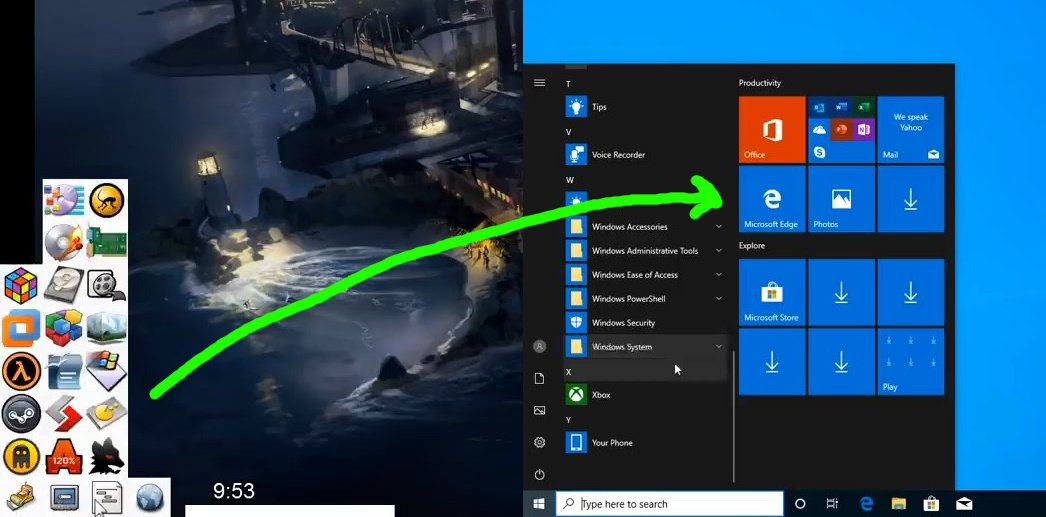
Task: Click the yellow ghost circle icon
Action: coord(21,457)
